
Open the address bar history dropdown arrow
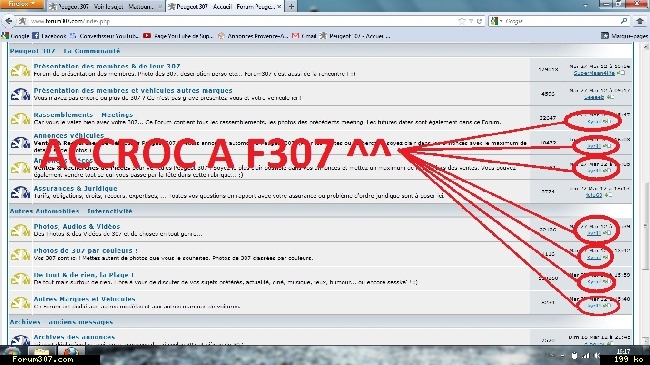pyautogui.click(x=471, y=21)
